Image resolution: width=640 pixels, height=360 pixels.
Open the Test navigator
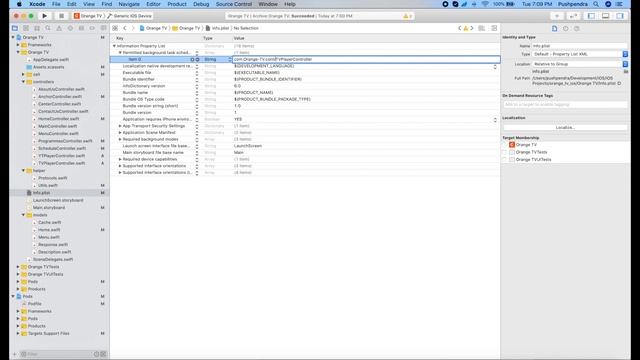coord(70,28)
